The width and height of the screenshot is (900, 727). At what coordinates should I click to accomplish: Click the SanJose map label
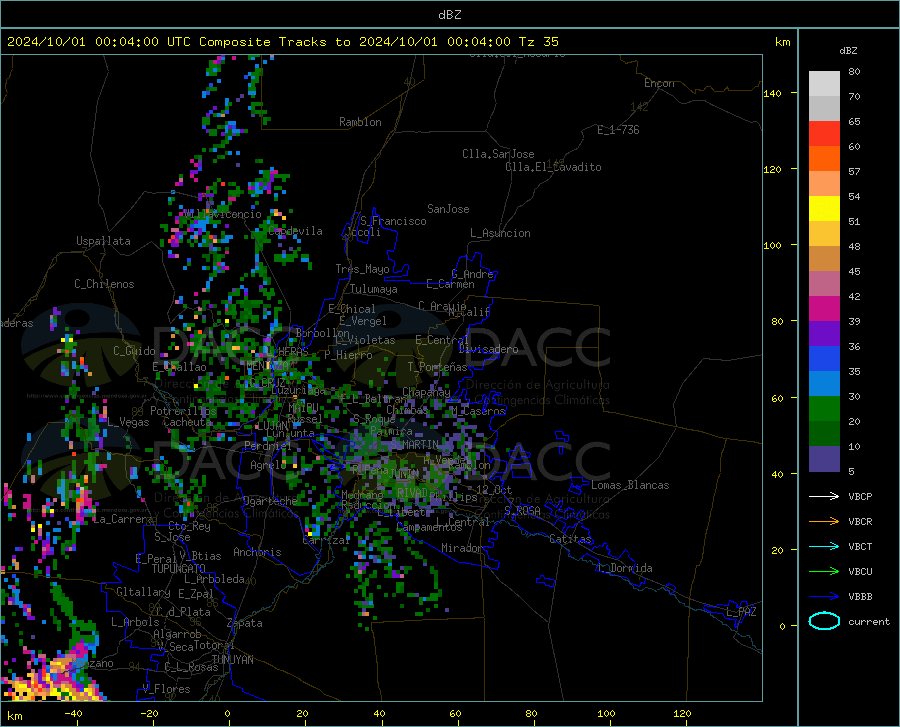click(448, 209)
